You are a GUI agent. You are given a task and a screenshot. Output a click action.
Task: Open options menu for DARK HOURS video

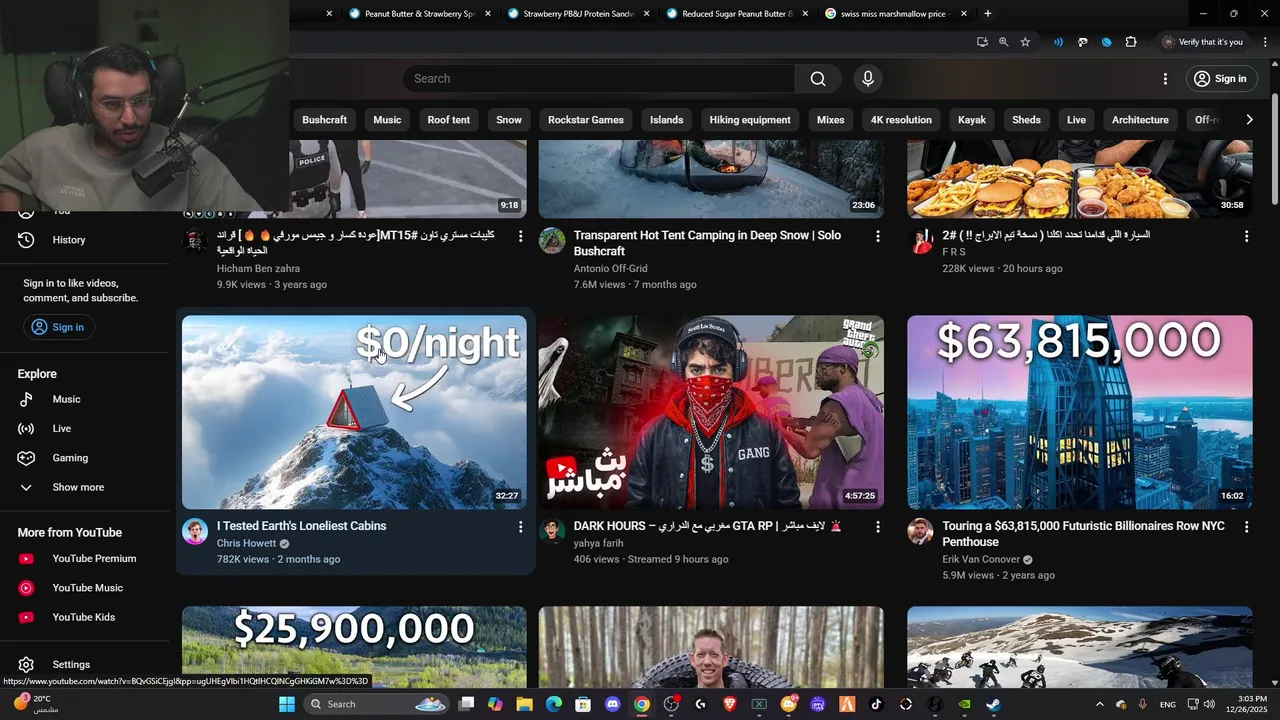(877, 526)
